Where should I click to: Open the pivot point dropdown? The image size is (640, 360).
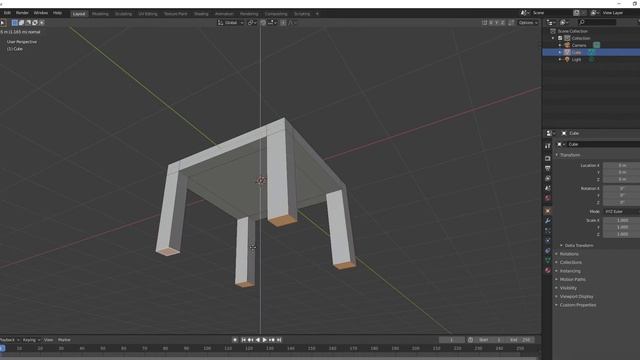[x=252, y=22]
